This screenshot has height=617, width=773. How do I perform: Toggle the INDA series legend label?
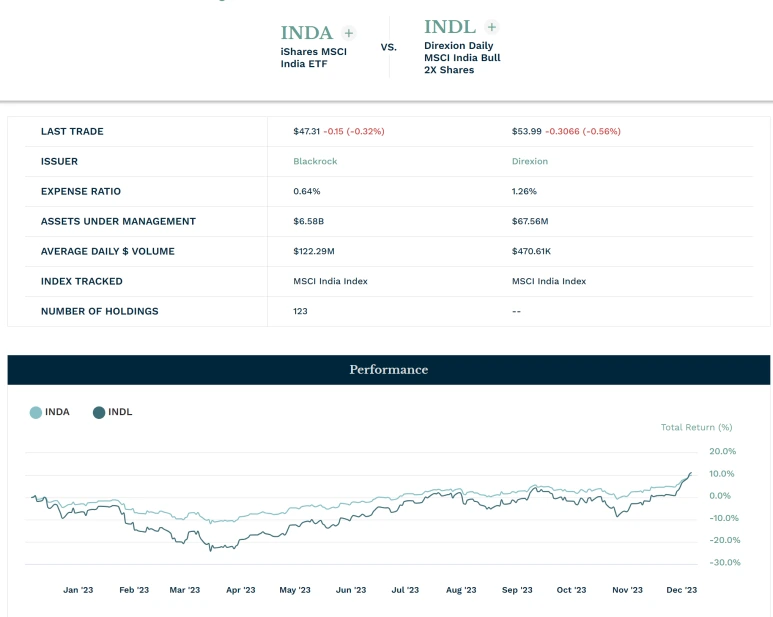[x=57, y=412]
